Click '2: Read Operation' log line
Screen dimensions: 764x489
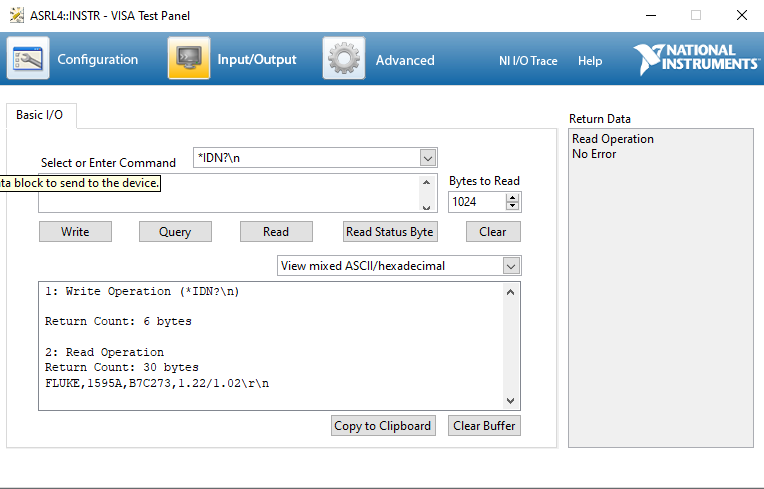point(104,352)
